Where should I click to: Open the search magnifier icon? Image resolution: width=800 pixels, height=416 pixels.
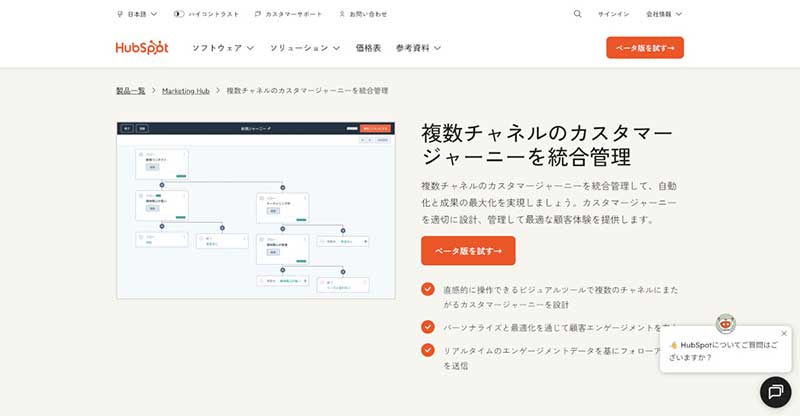pyautogui.click(x=577, y=14)
